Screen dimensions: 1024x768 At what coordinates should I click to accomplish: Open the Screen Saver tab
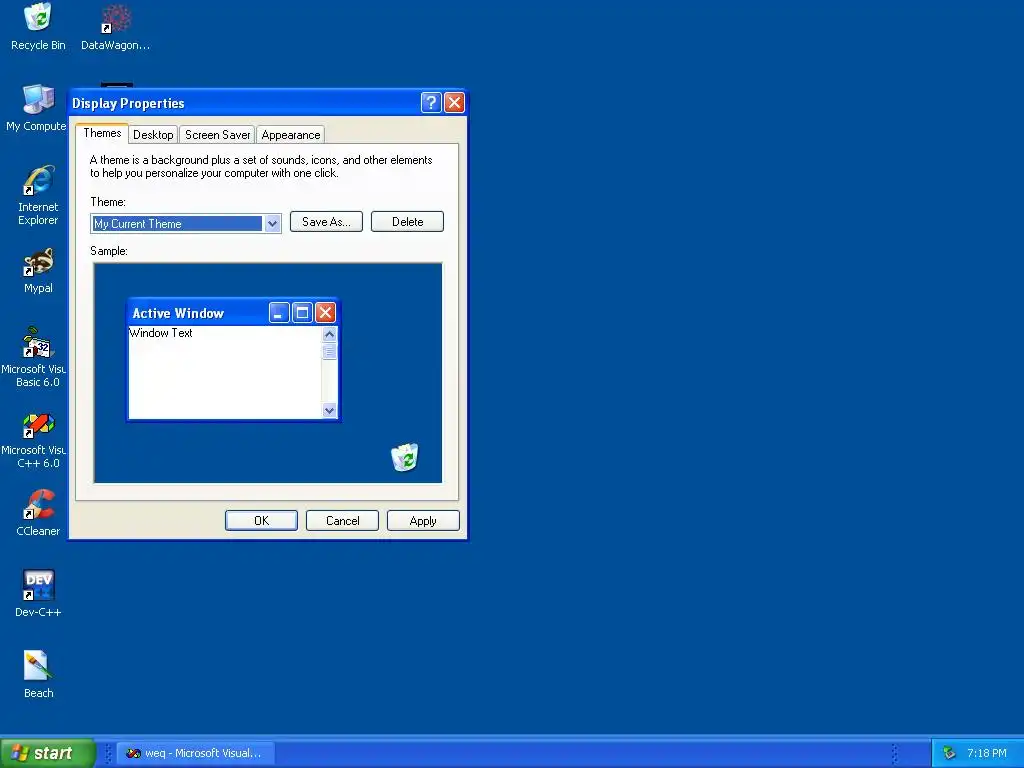tap(217, 135)
